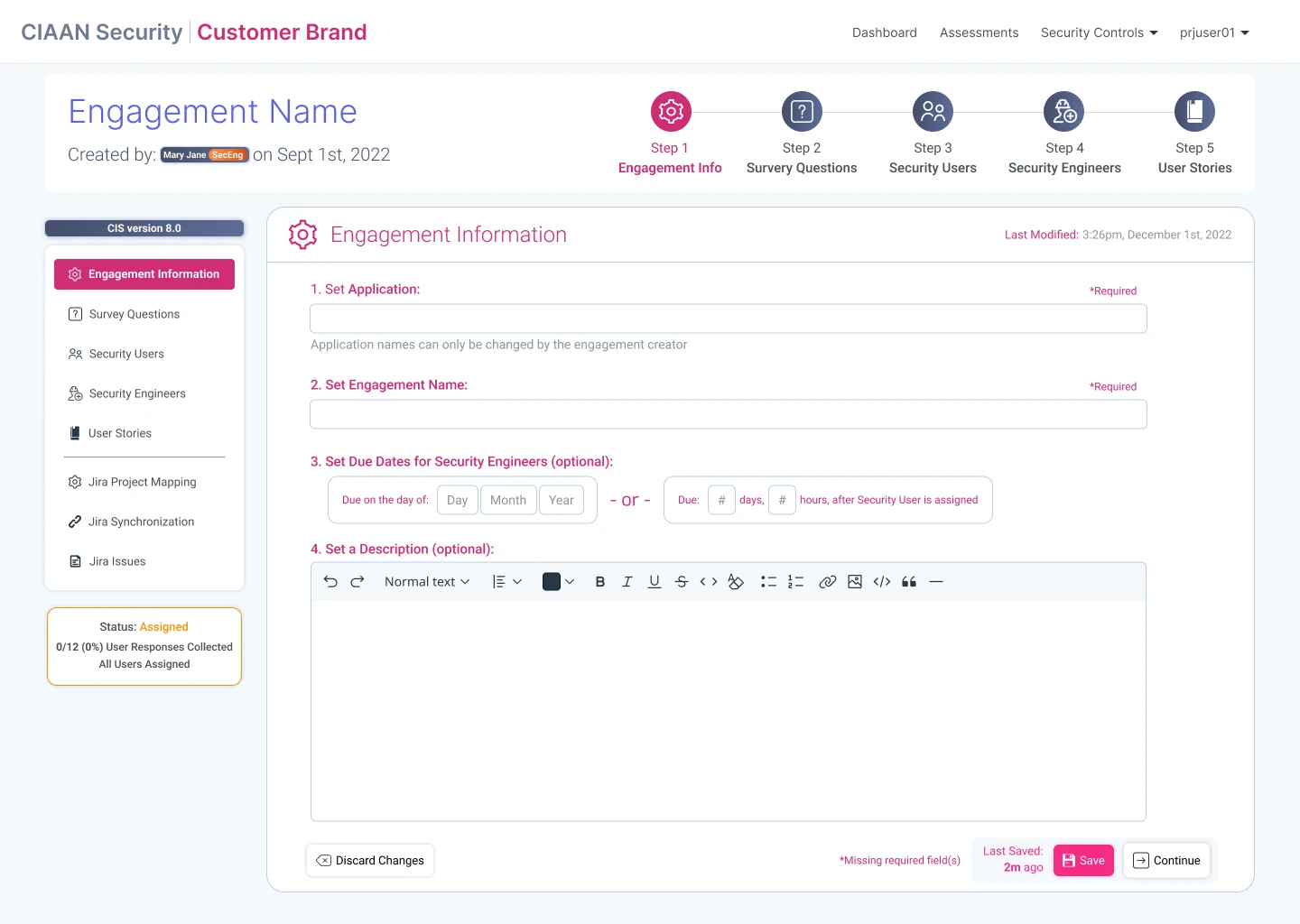
Task: Apply strikethrough formatting
Action: [682, 582]
